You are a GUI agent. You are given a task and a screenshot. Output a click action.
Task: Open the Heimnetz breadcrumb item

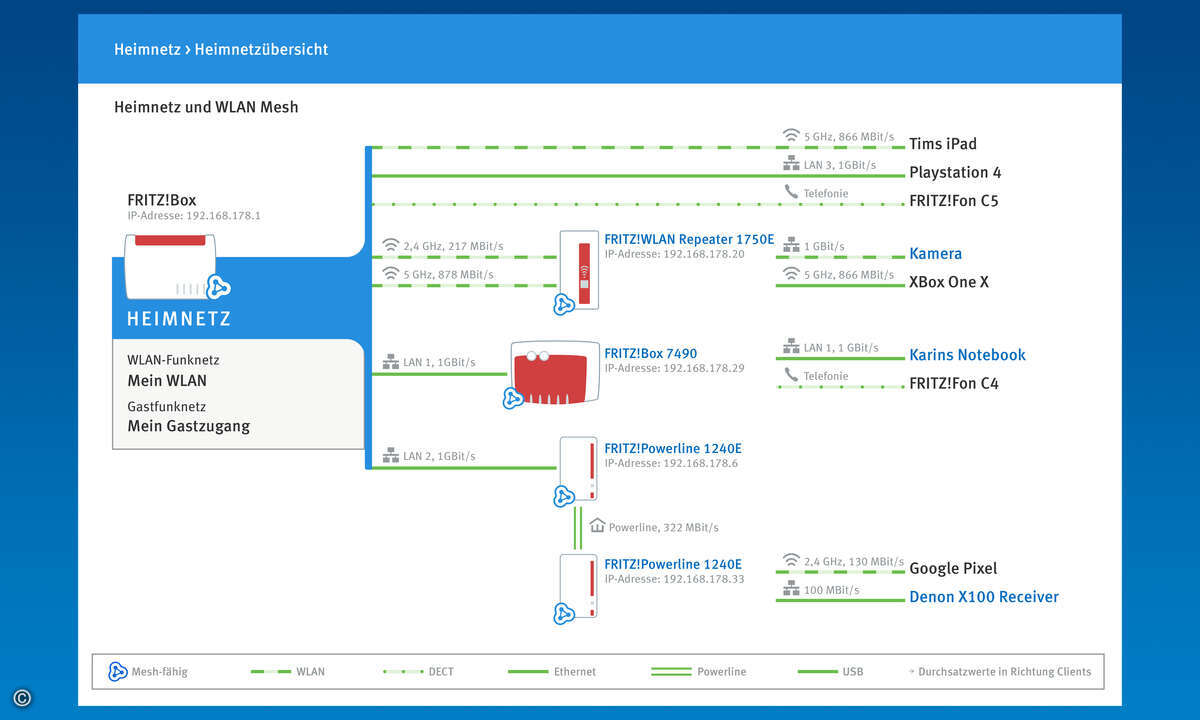click(x=146, y=49)
